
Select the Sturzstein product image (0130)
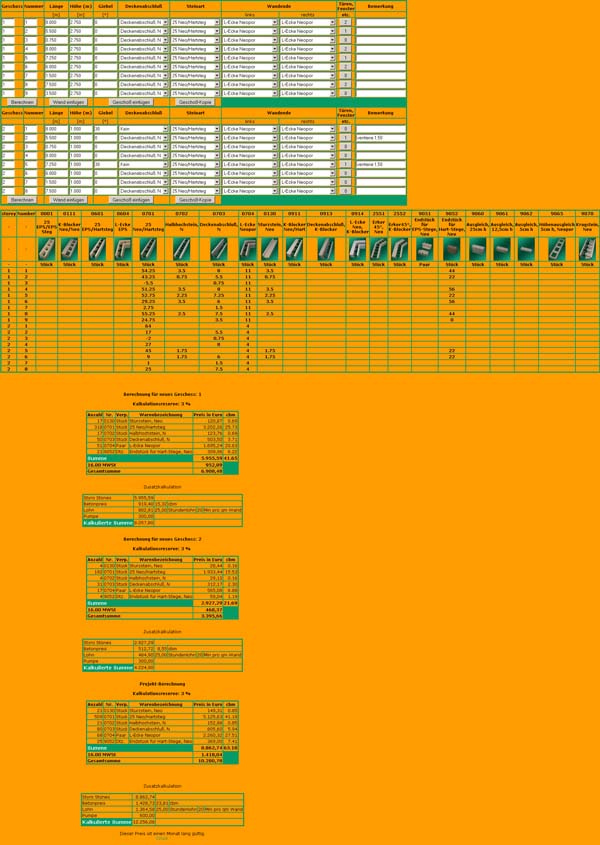[269, 249]
